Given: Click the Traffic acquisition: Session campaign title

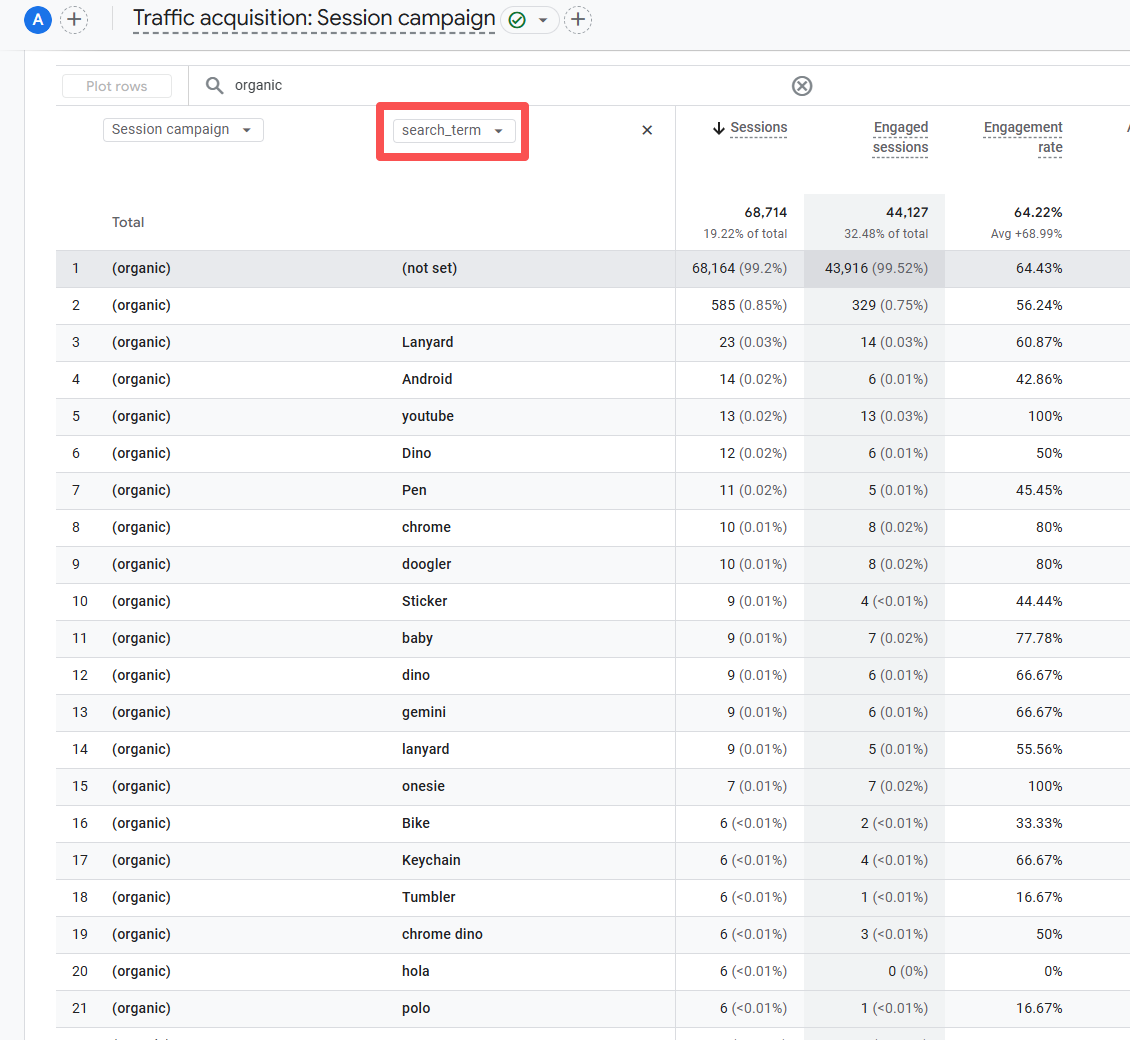Looking at the screenshot, I should point(314,19).
